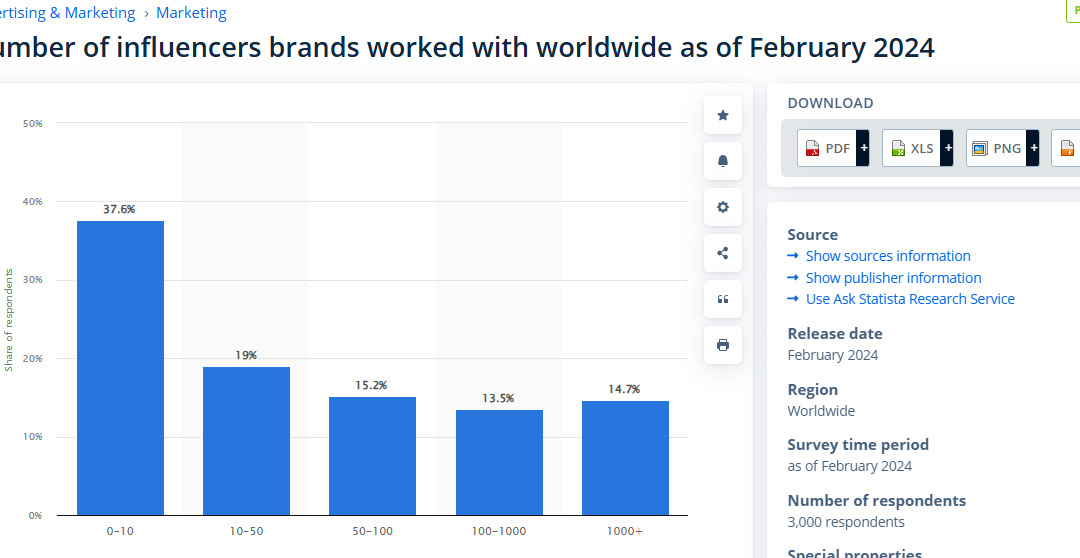Open Use Ask Statista Research Service
Image resolution: width=1080 pixels, height=558 pixels.
point(910,299)
